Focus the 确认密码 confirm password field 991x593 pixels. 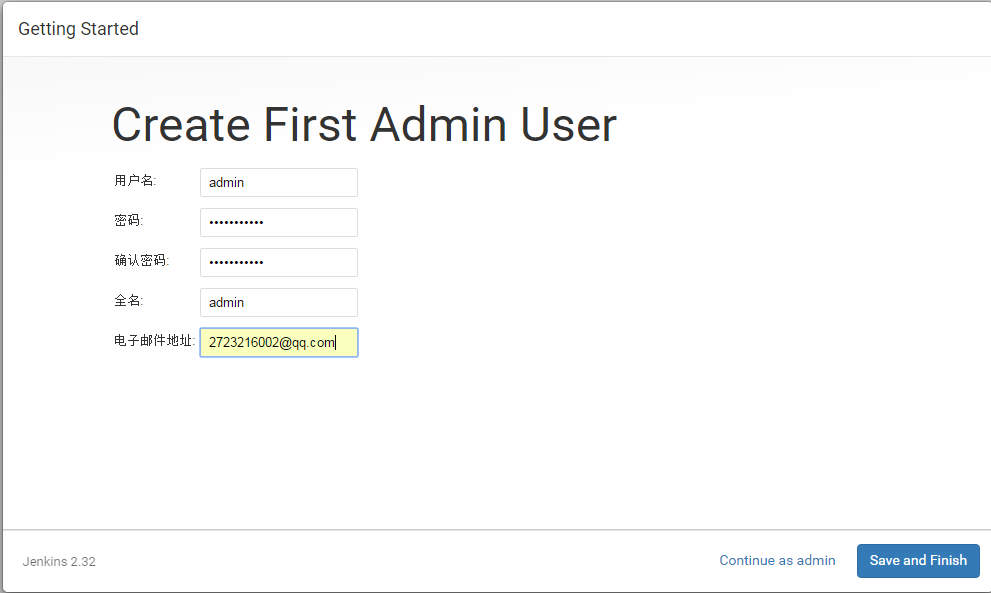[278, 262]
